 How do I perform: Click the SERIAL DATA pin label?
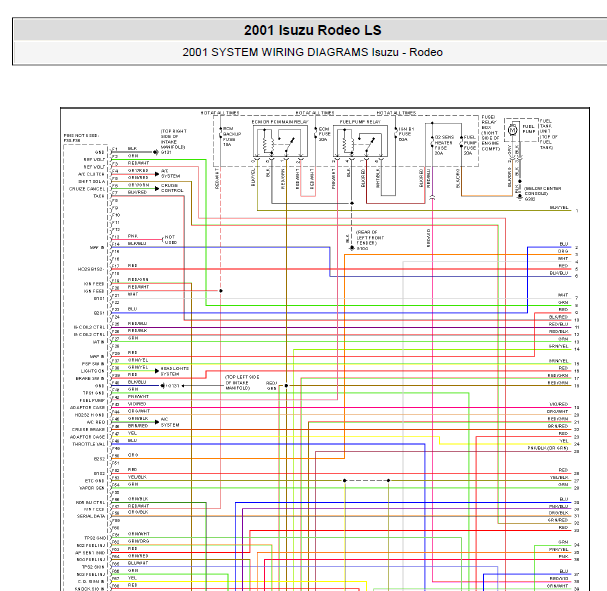tap(91, 516)
